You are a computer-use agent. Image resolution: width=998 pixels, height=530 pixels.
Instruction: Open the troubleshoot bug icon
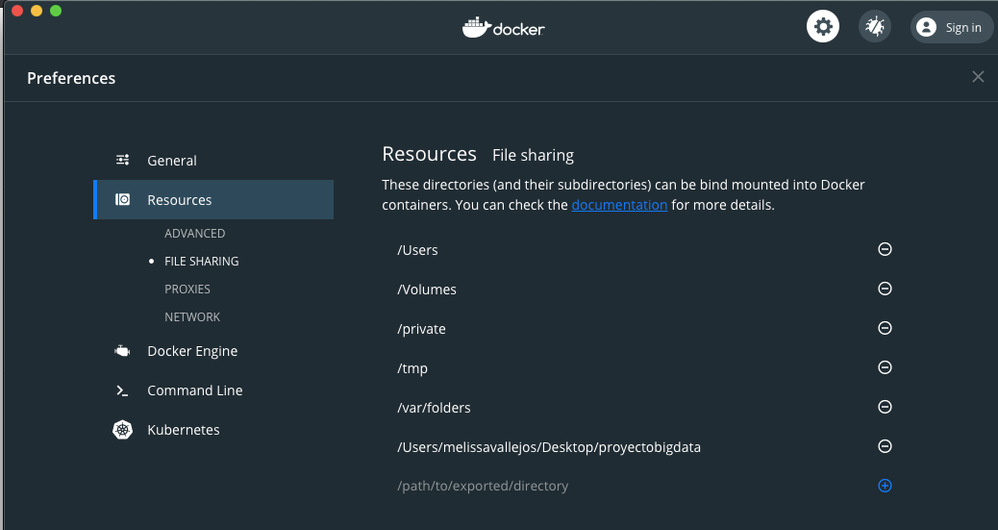[x=875, y=27]
